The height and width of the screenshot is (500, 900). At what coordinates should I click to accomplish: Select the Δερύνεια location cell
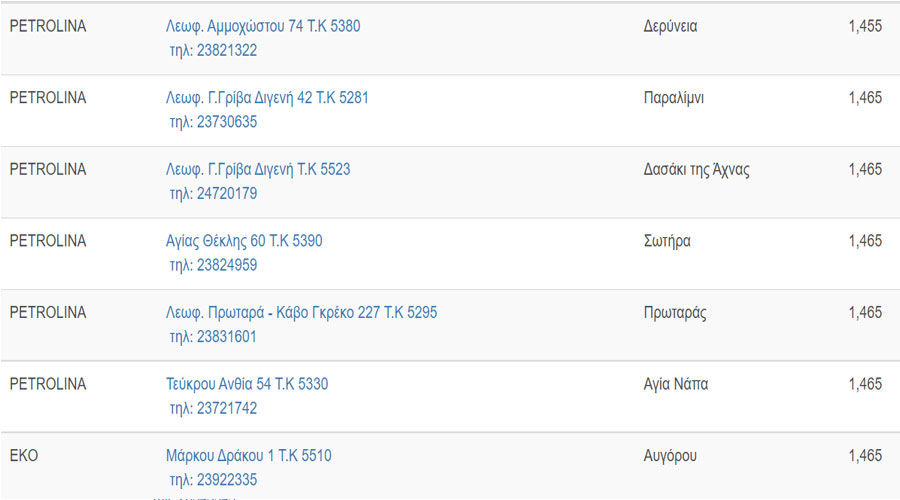pyautogui.click(x=670, y=26)
